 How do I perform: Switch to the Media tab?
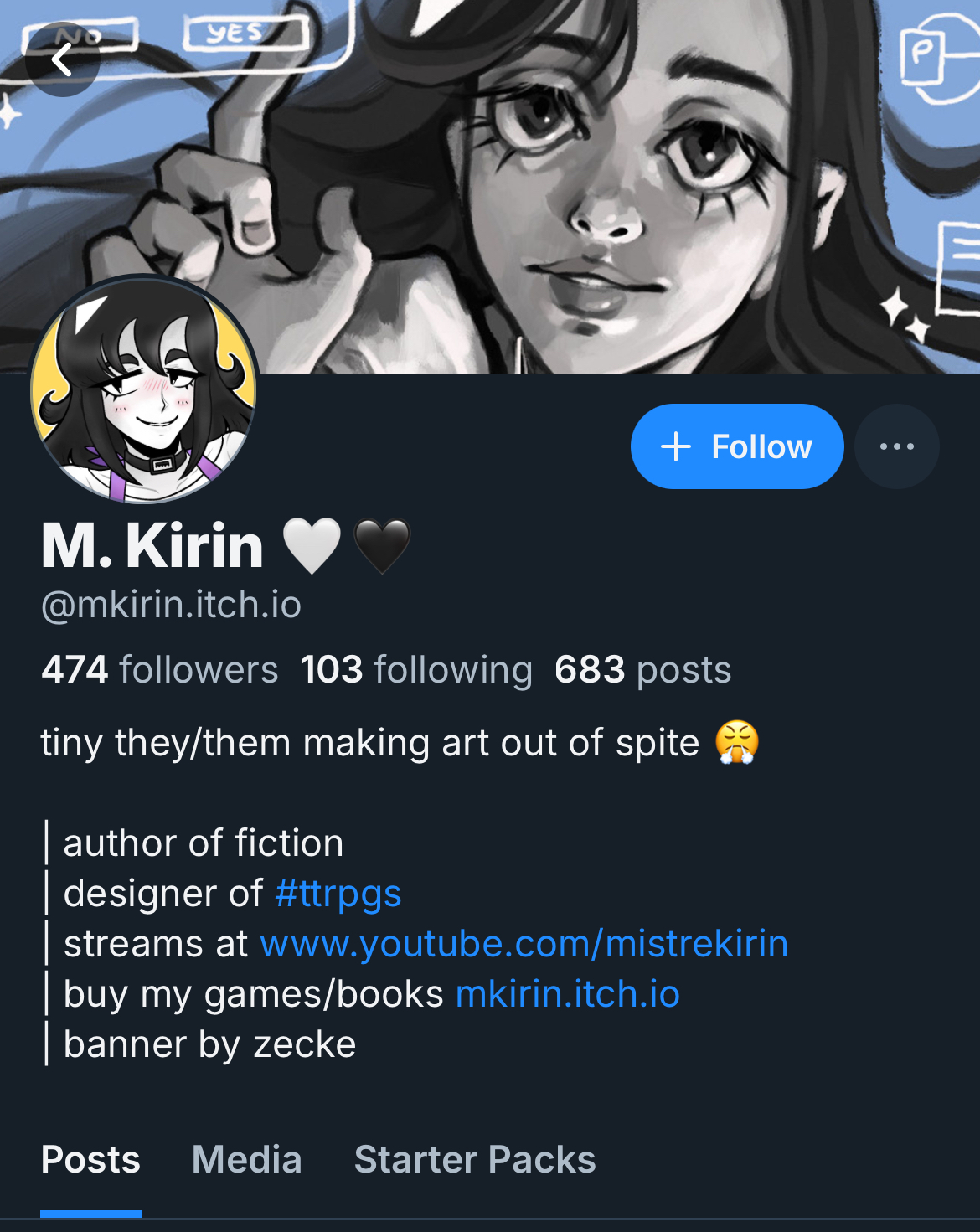tap(246, 1160)
